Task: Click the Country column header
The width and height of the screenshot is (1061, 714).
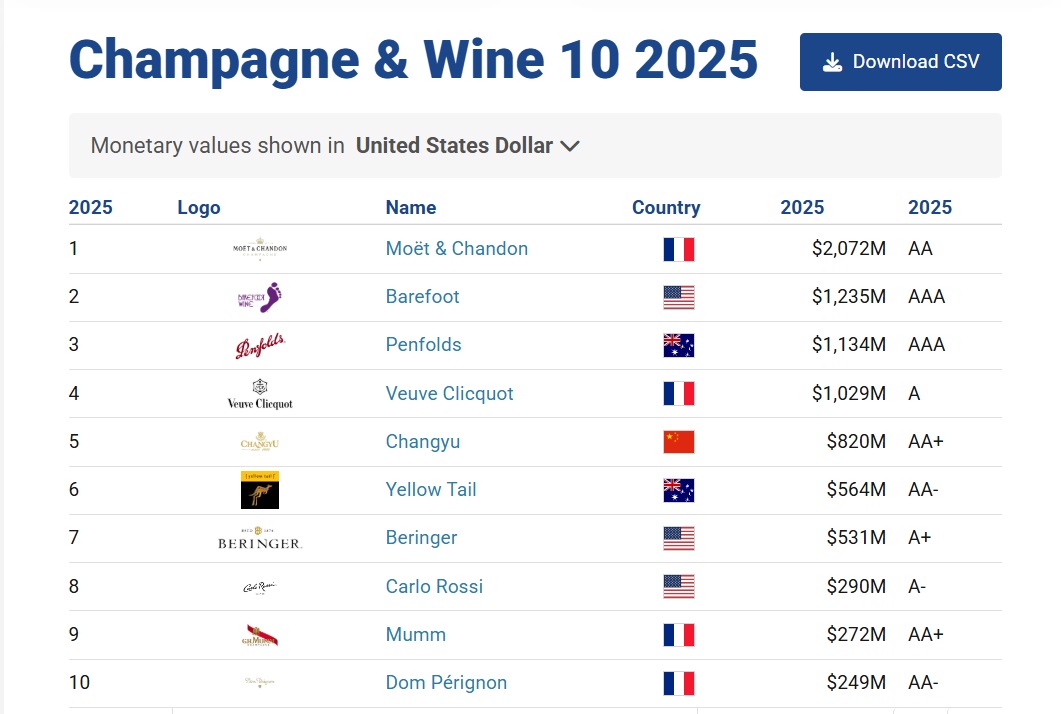Action: point(666,208)
